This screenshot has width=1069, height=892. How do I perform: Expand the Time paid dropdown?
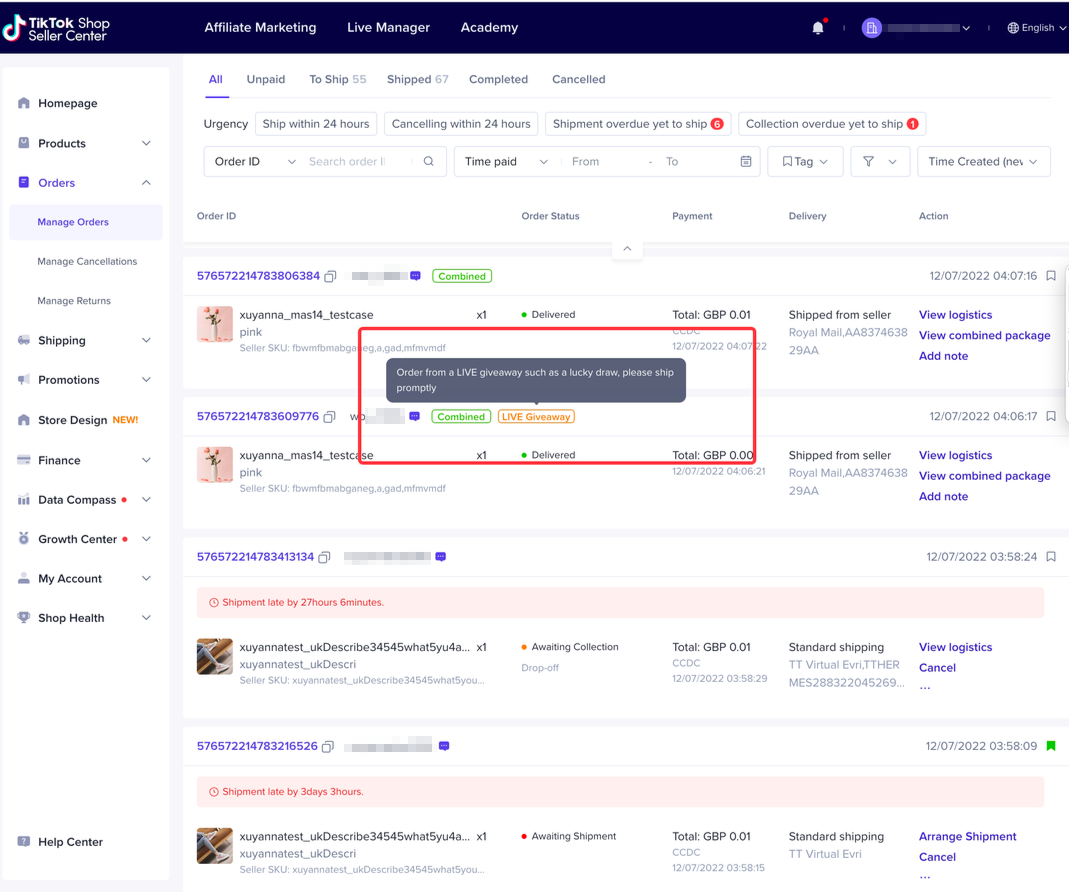click(x=506, y=162)
